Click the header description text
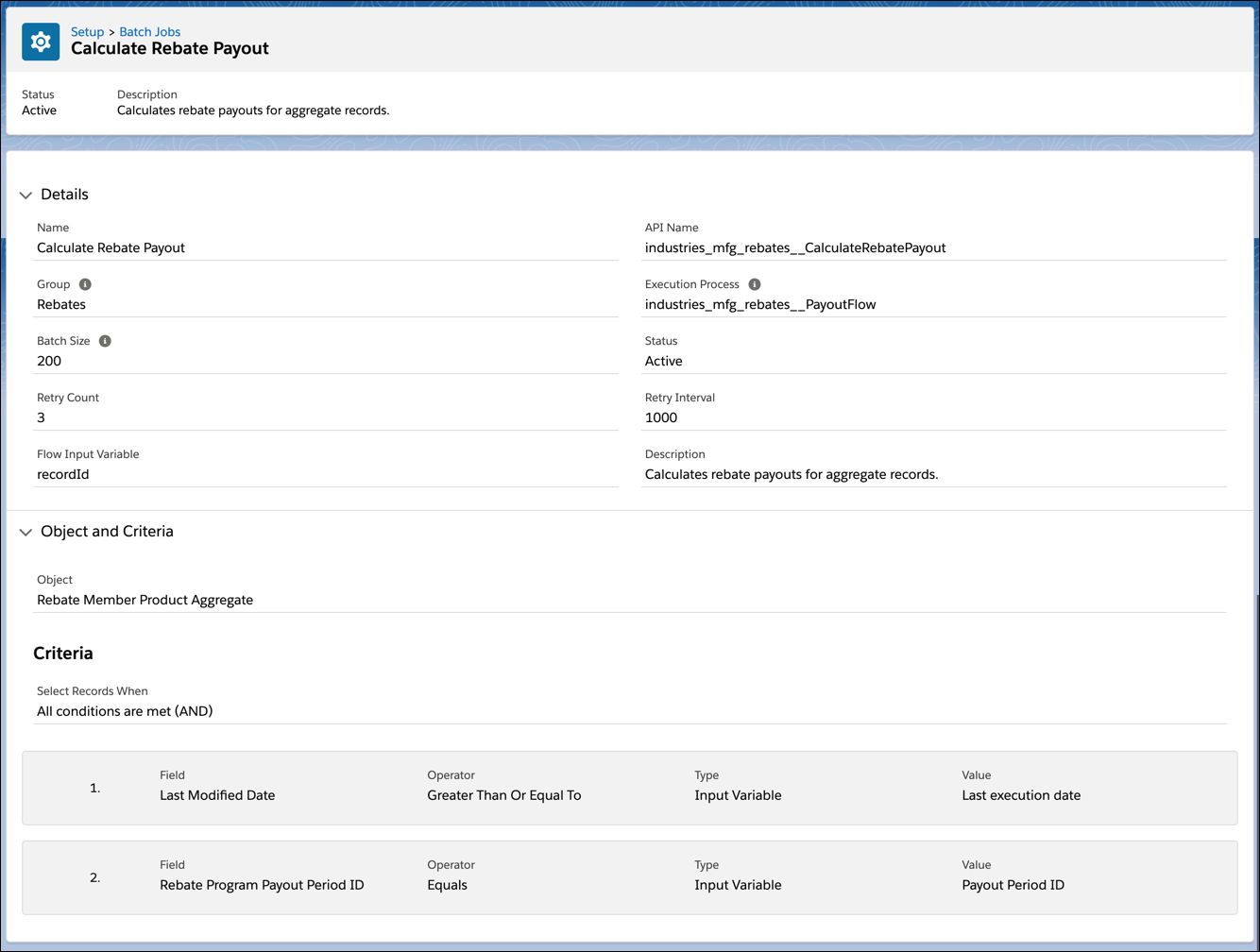Viewport: 1260px width, 952px height. [x=253, y=110]
